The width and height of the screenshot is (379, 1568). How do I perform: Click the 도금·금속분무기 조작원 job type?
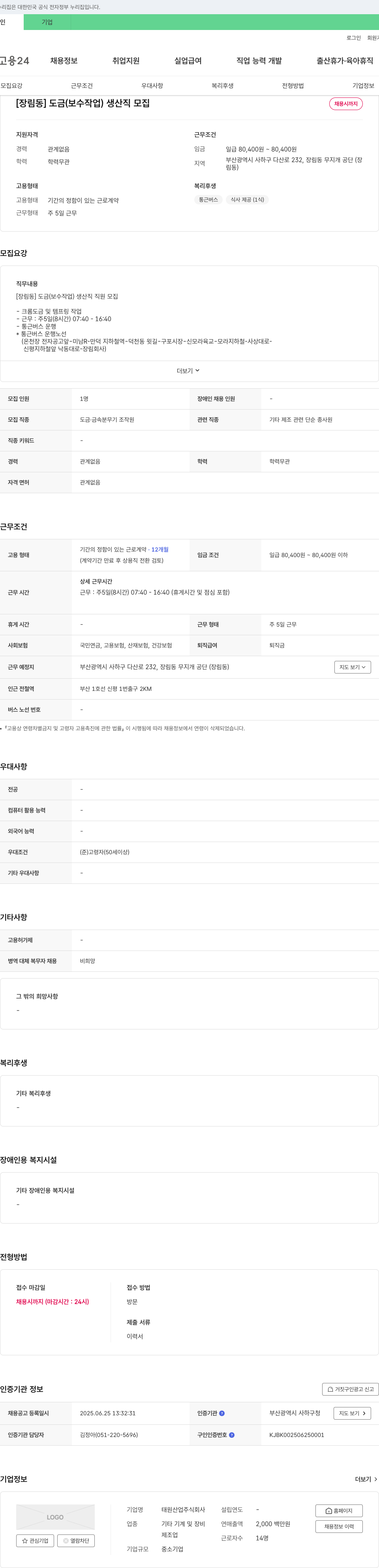tap(107, 420)
